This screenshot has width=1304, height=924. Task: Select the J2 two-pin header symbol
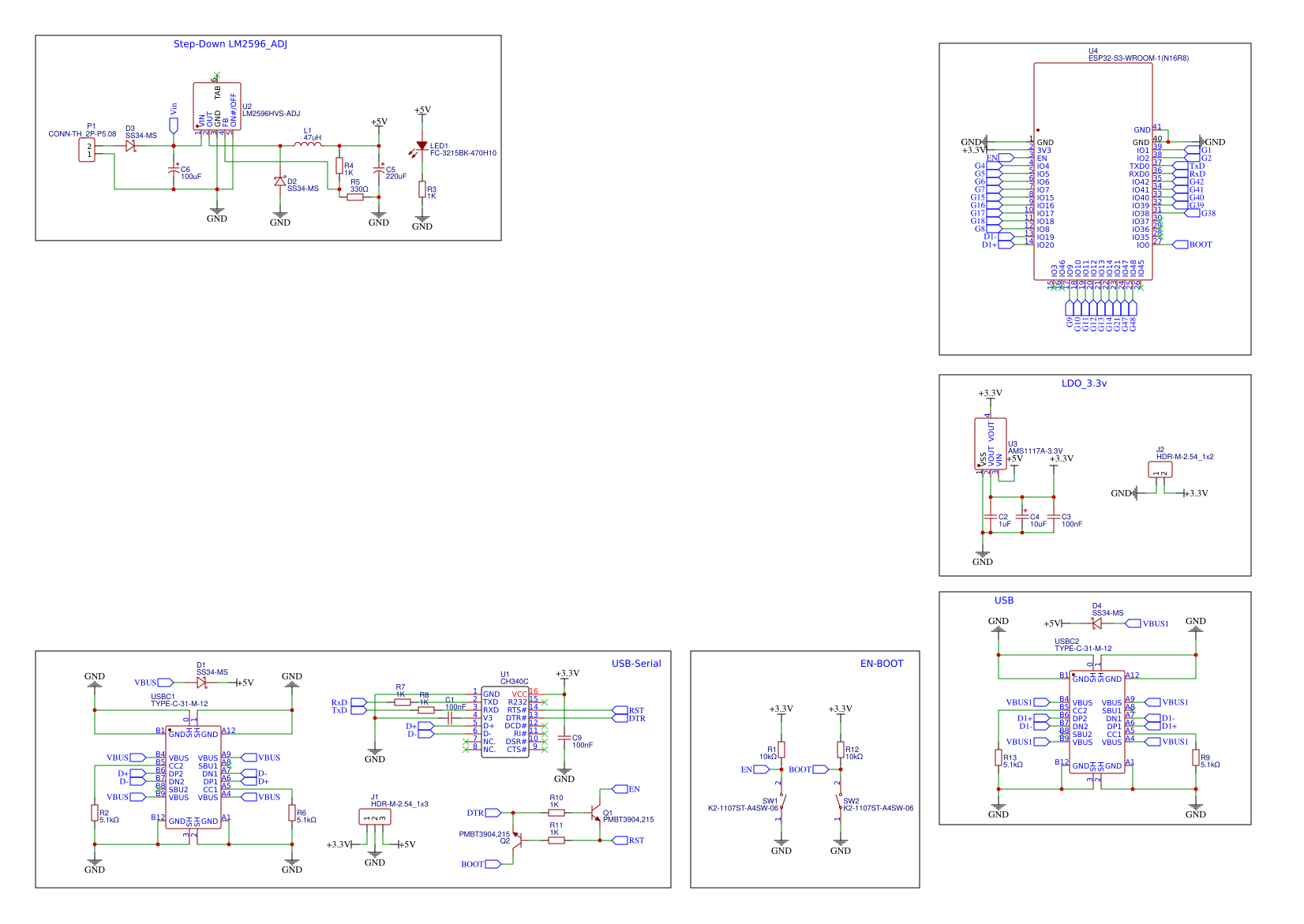1160,469
